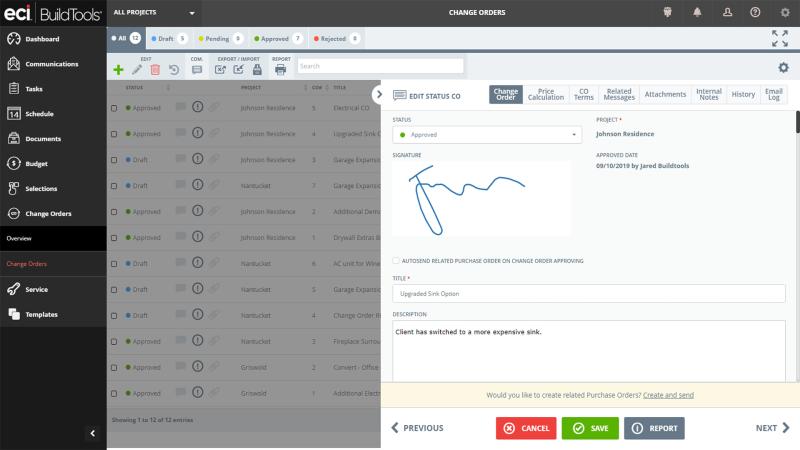Click the second export/import icon
The height and width of the screenshot is (450, 800).
coord(239,70)
